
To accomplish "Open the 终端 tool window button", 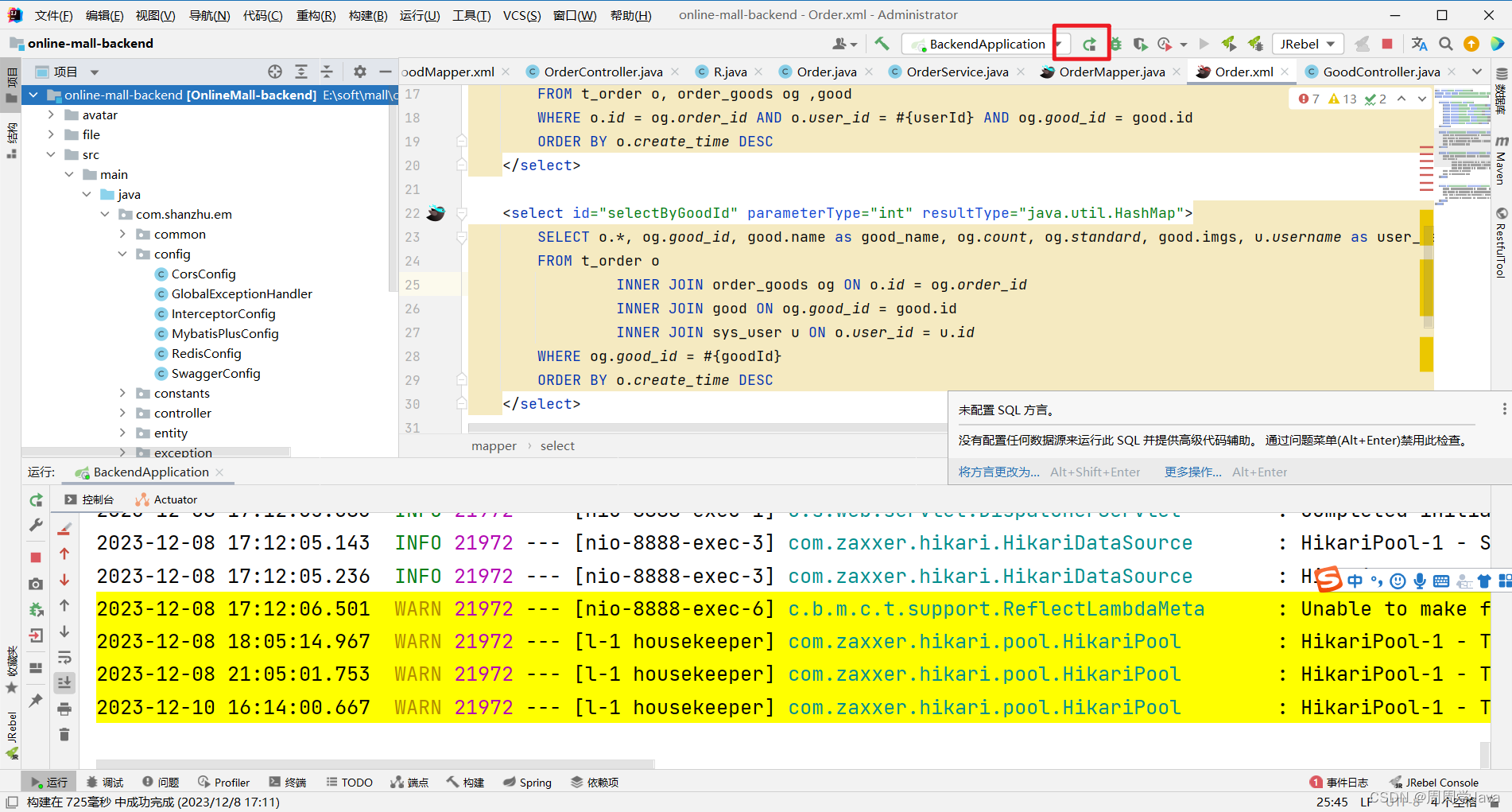I will pyautogui.click(x=287, y=783).
